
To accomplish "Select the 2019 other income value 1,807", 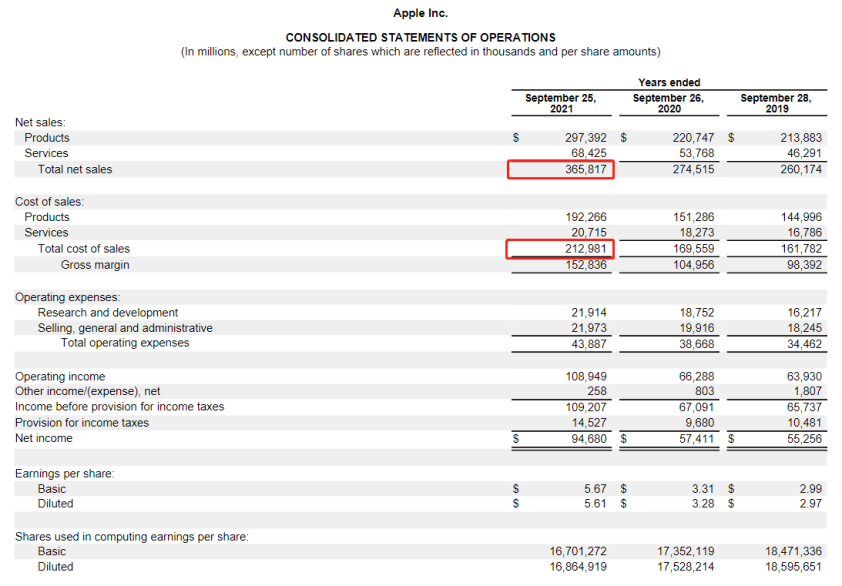I will pos(808,392).
